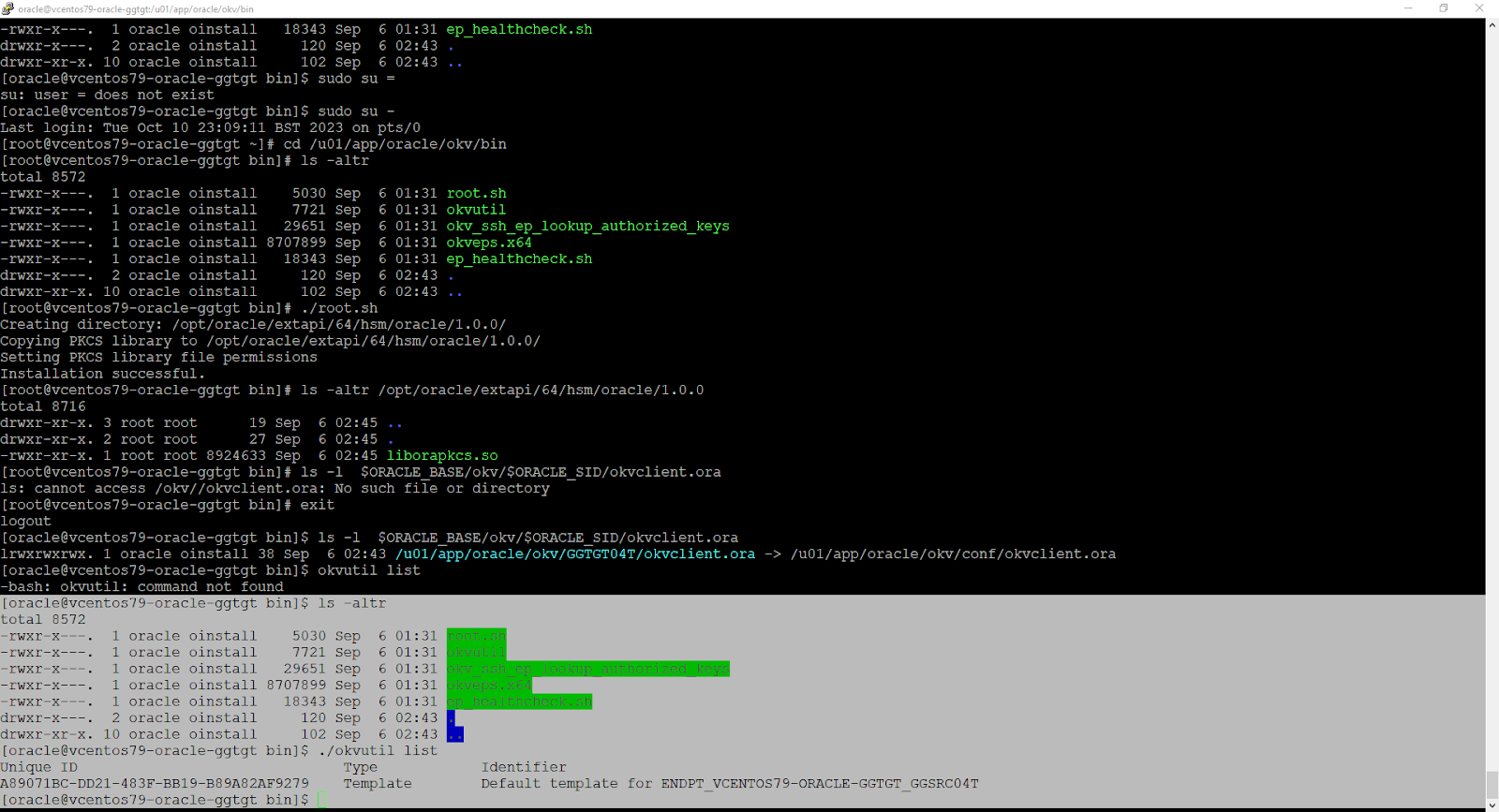The width and height of the screenshot is (1499, 812).
Task: Click 'Default template for ENDPT_VCENTOS79-ORACLE-GGTGT_GGSRC04T'
Action: 730,783
